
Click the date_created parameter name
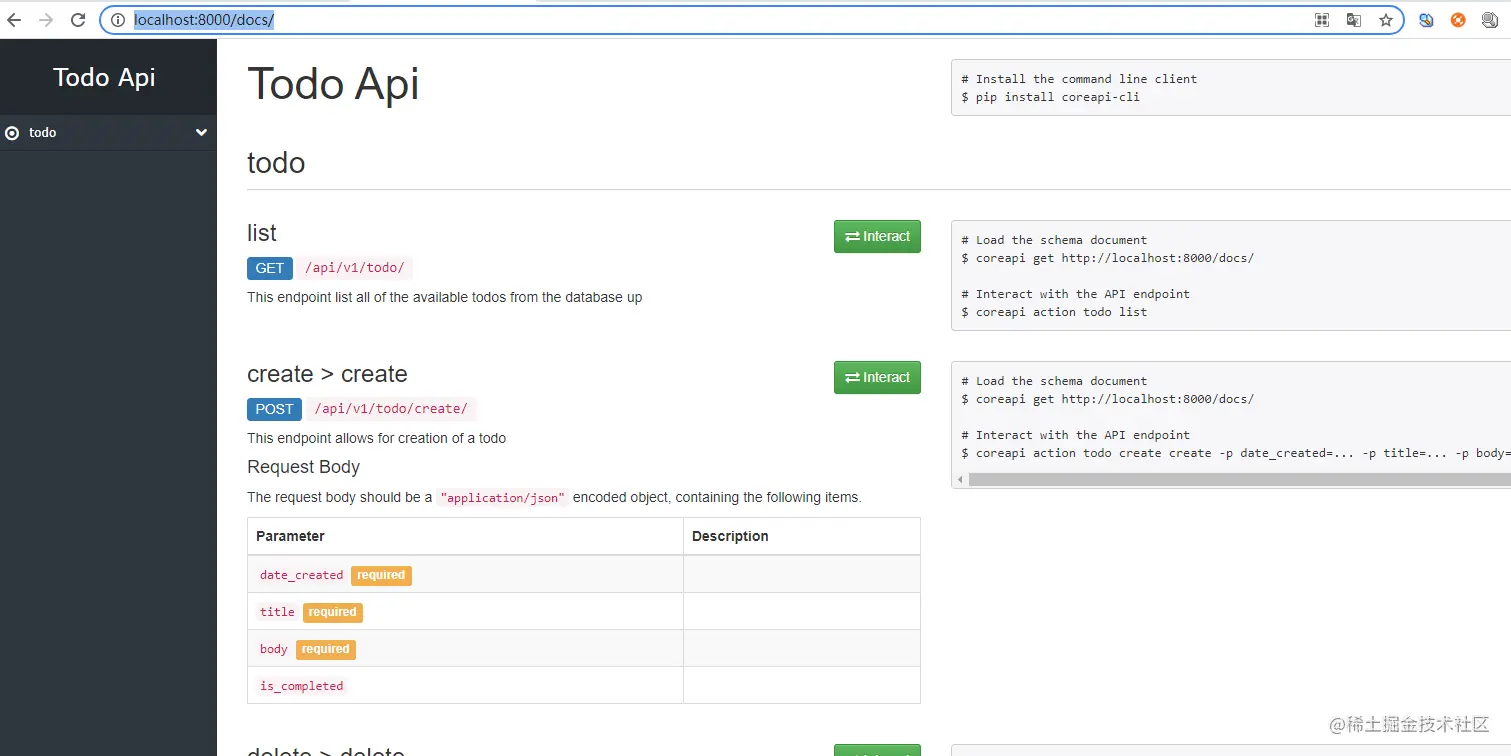click(301, 575)
